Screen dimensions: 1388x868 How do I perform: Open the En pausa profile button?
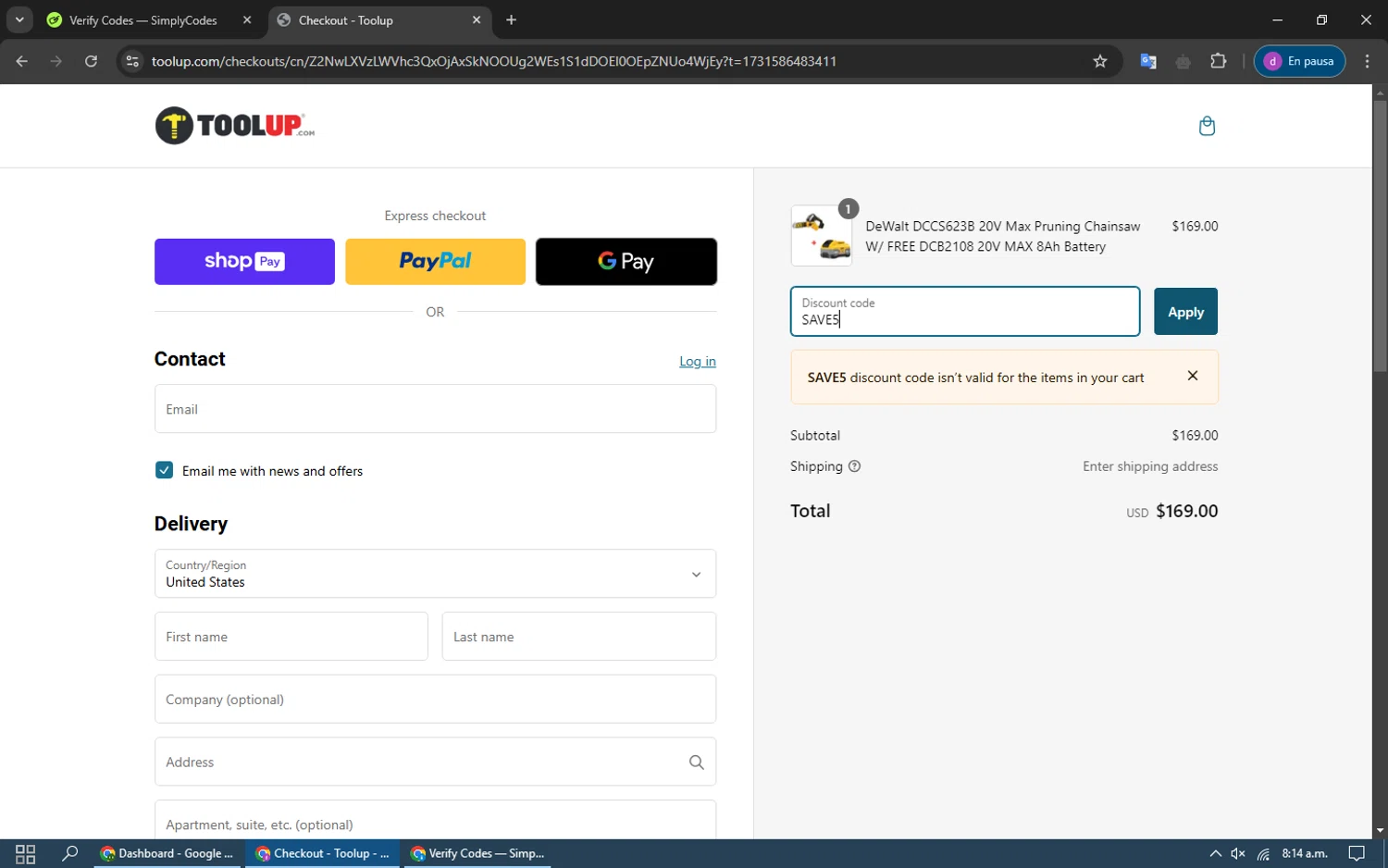pos(1299,61)
